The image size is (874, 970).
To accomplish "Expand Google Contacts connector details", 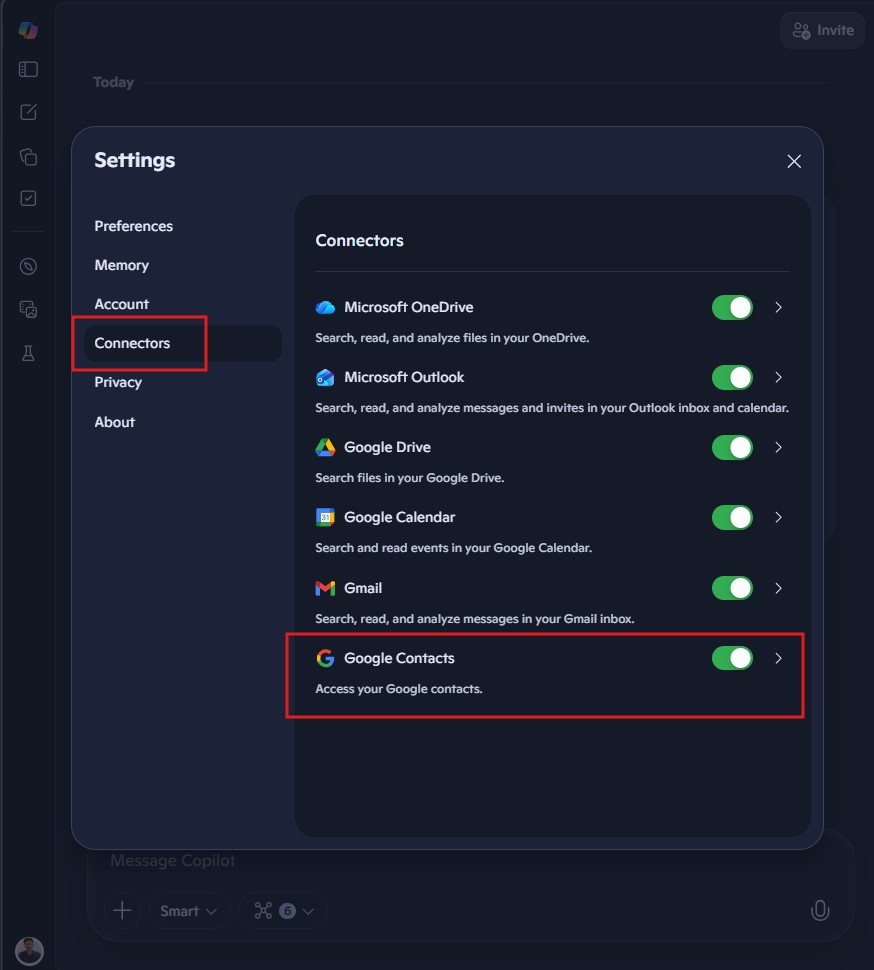I will tap(778, 658).
